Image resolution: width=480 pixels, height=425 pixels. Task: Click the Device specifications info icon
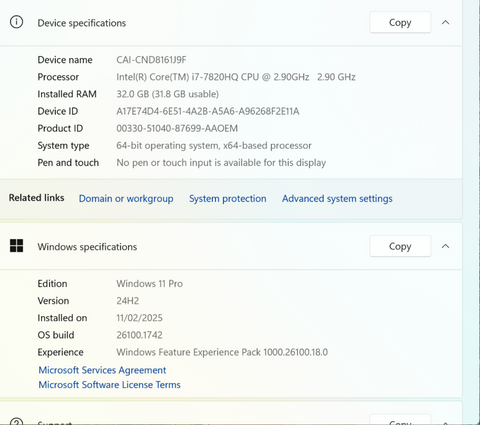[16, 22]
